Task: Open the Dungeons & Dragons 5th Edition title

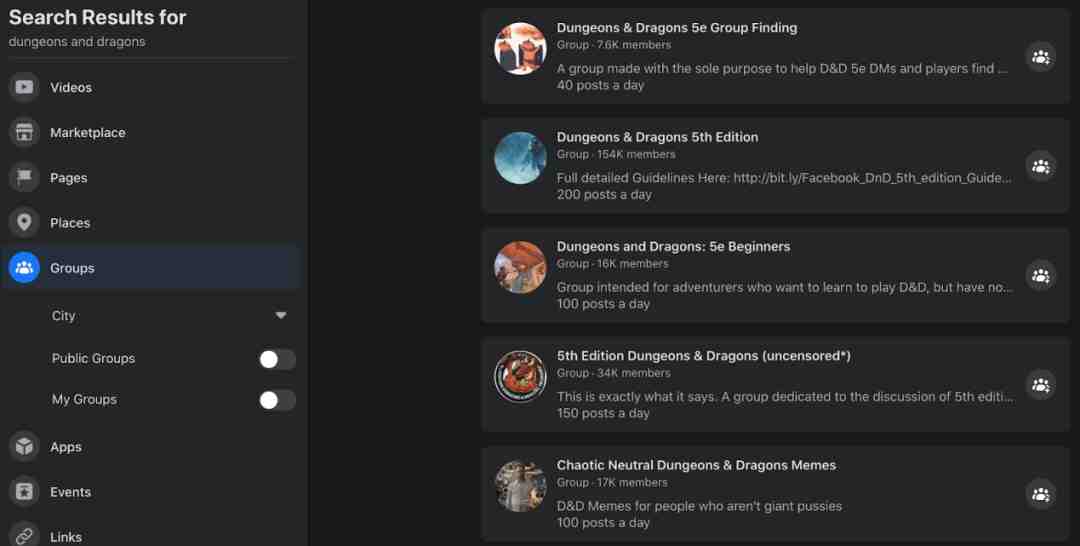Action: pos(657,137)
